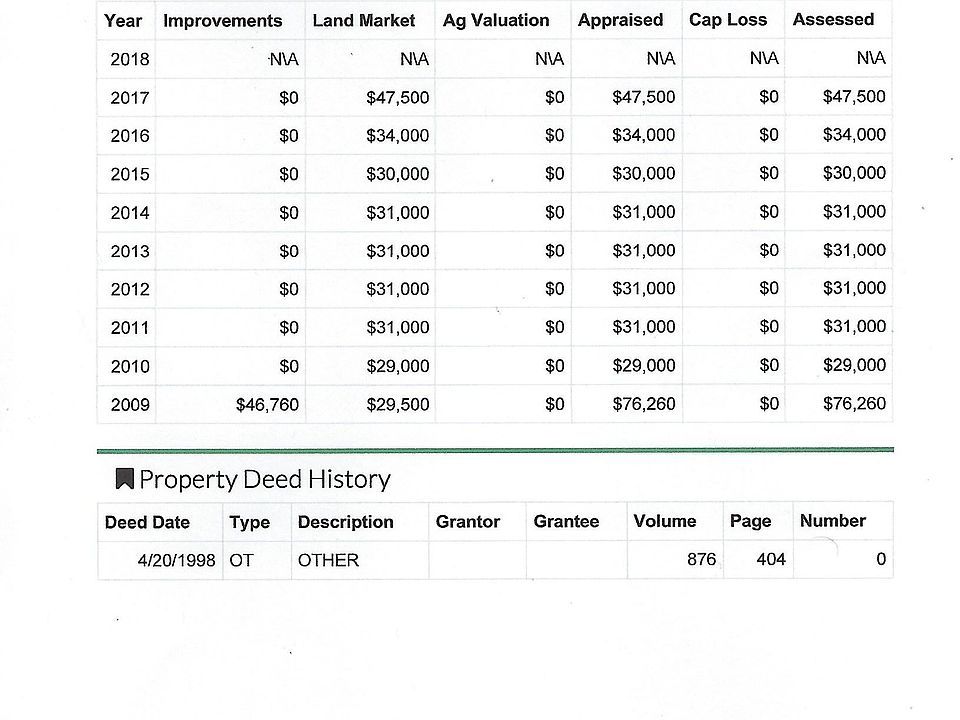Click the $46,760 Improvements value
960x720 pixels.
268,405
